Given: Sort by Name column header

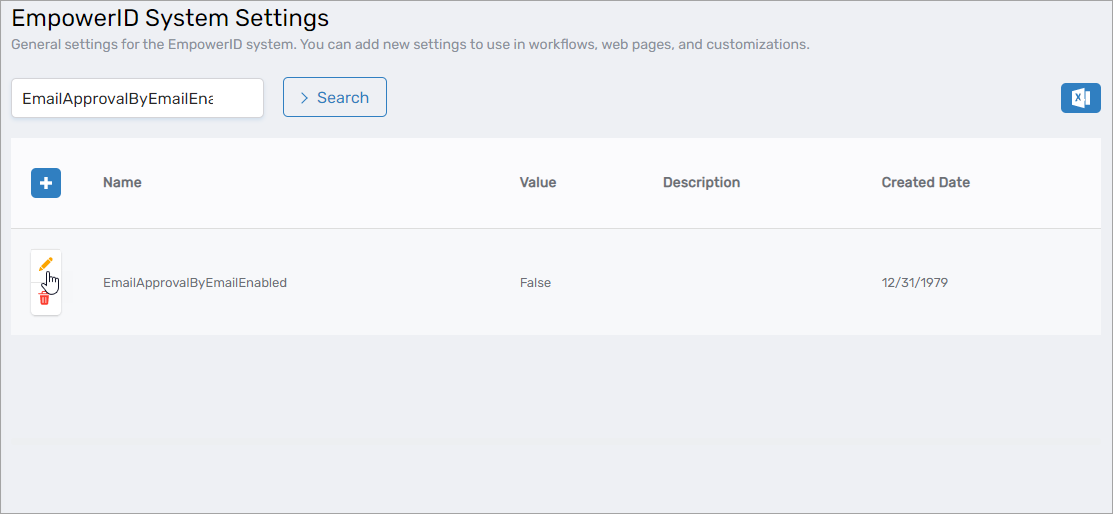Looking at the screenshot, I should 122,182.
